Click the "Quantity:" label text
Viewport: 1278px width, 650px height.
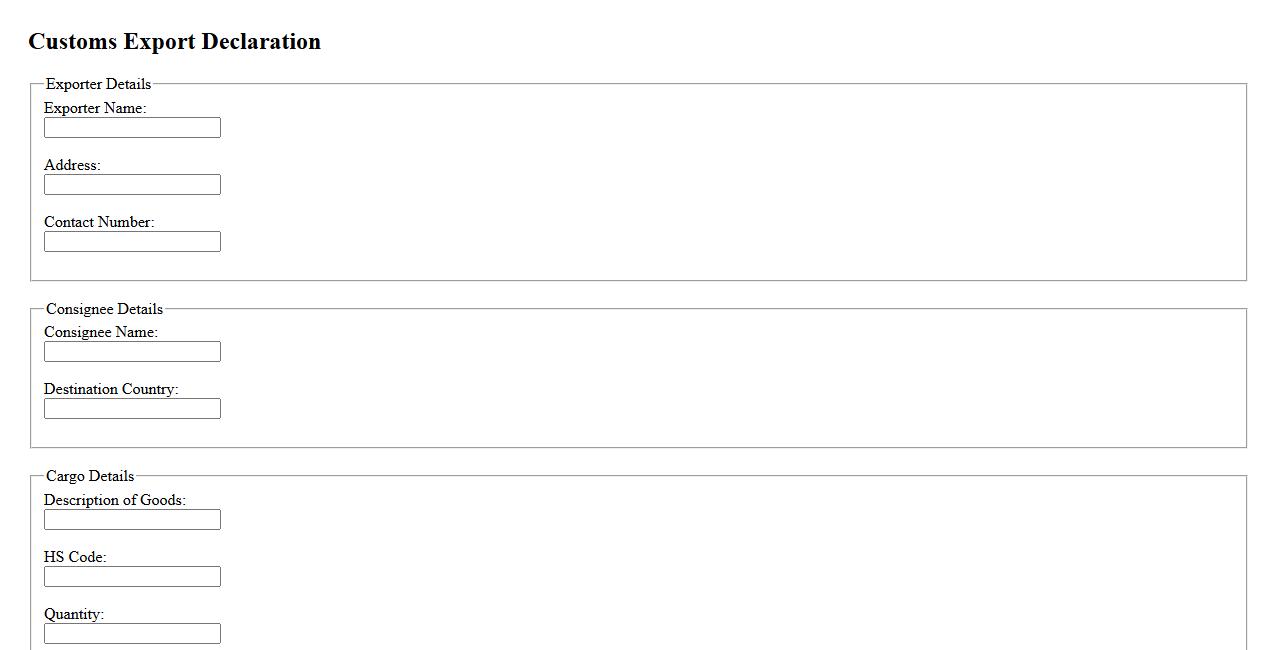point(74,614)
